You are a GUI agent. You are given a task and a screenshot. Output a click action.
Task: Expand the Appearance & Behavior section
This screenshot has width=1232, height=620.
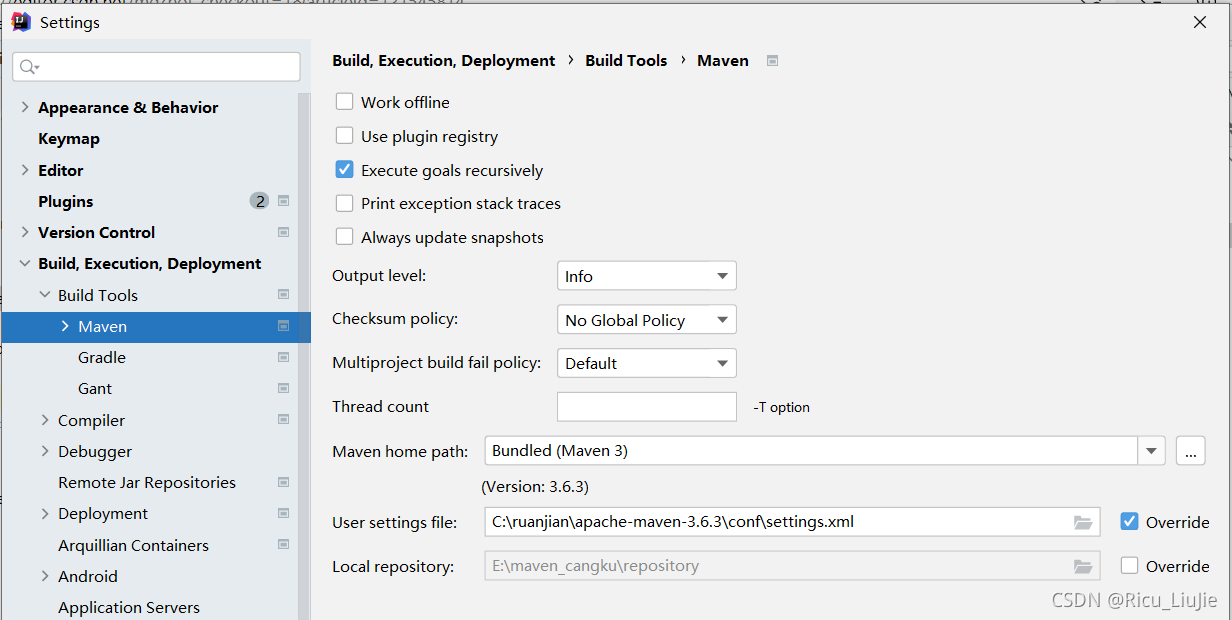point(25,107)
